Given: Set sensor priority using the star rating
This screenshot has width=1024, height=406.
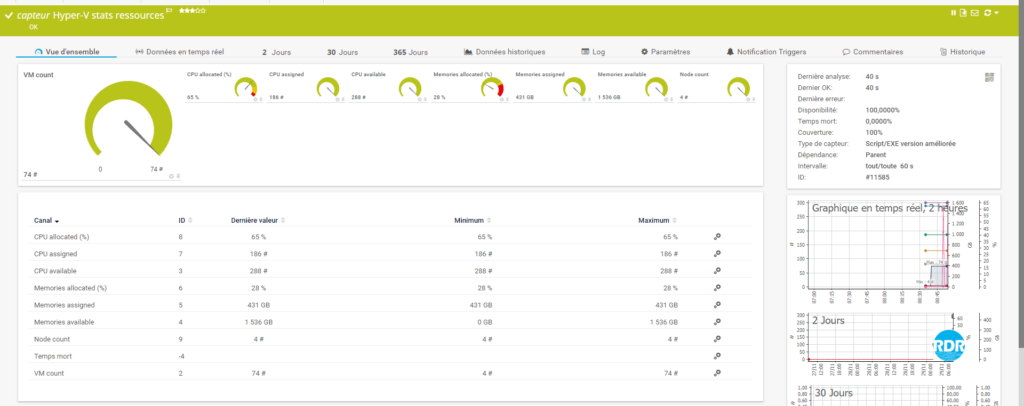Looking at the screenshot, I should [x=192, y=10].
